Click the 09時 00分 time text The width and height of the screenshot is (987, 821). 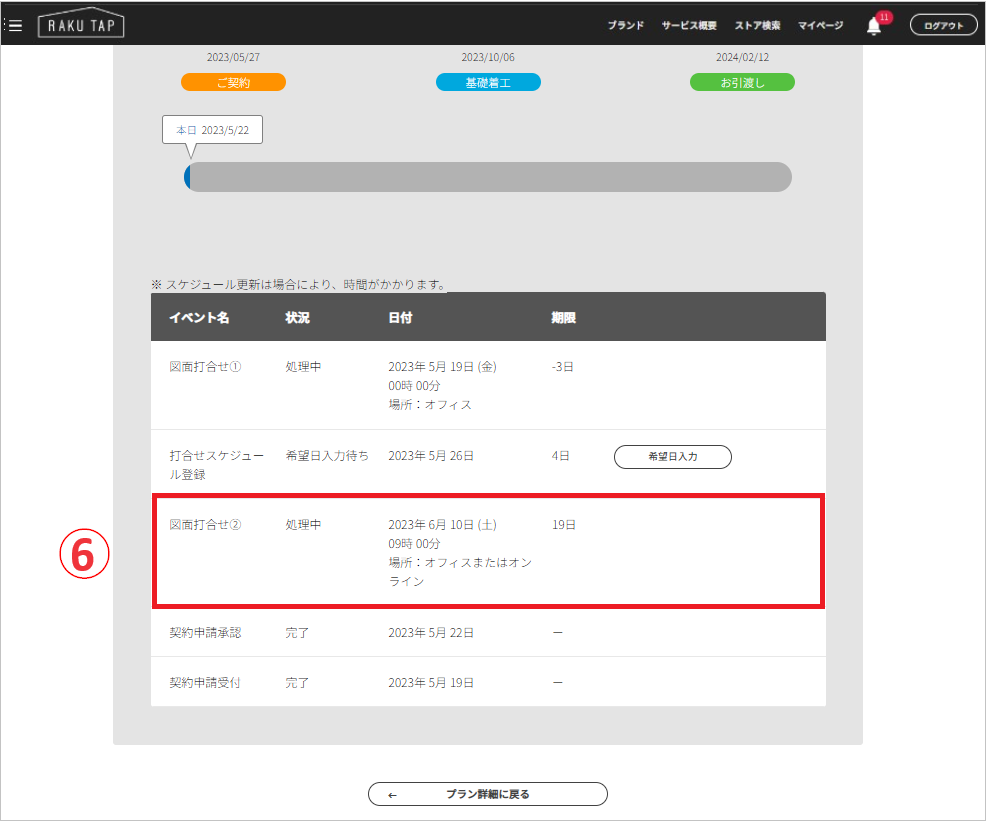[x=414, y=543]
